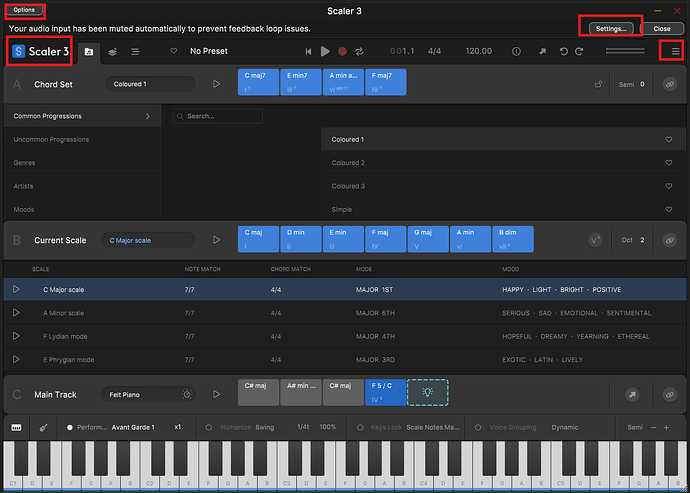
Task: Click the lightbulb suggestion slot
Action: click(428, 393)
